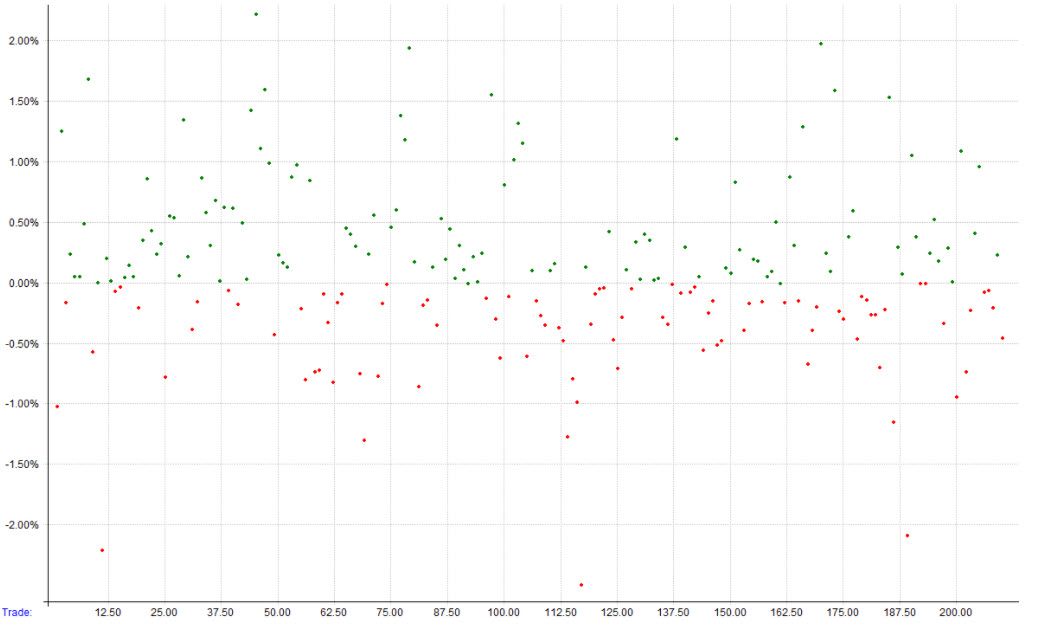Screen dimensions: 1040x633
Task: Click the 150.00 x-axis tick label
Action: (730, 612)
